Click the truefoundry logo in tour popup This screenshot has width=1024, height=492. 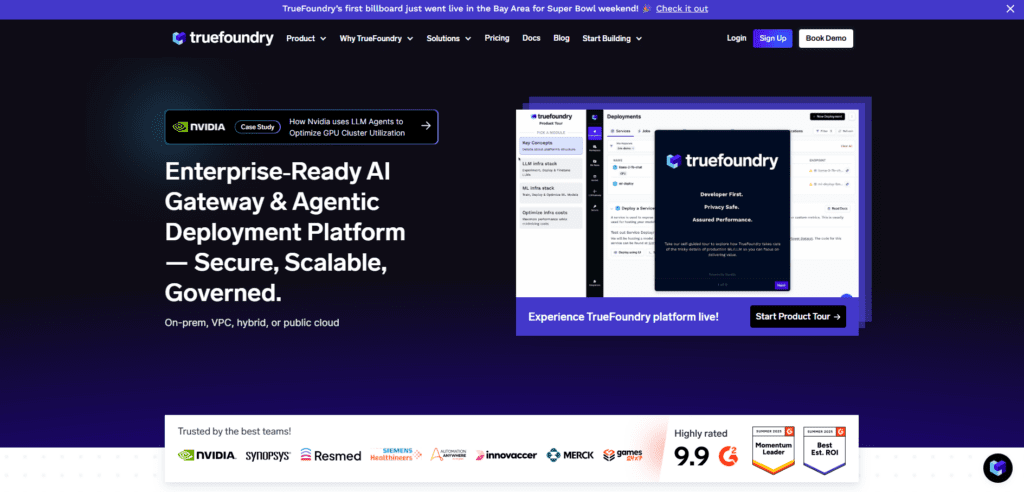tap(722, 161)
